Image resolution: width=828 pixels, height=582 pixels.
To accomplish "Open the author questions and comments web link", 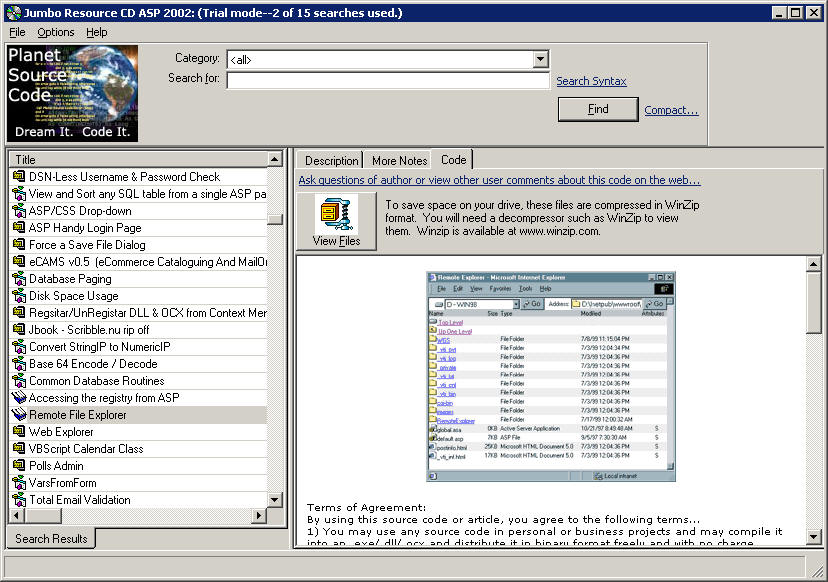I will tap(500, 180).
